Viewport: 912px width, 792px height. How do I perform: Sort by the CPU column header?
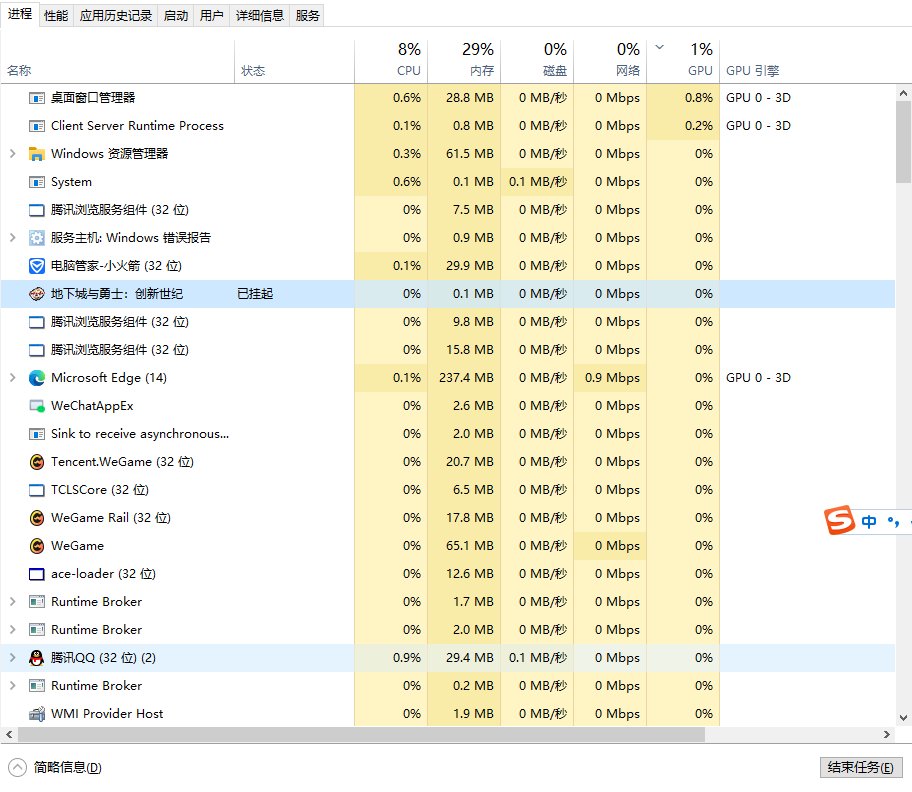(x=391, y=62)
